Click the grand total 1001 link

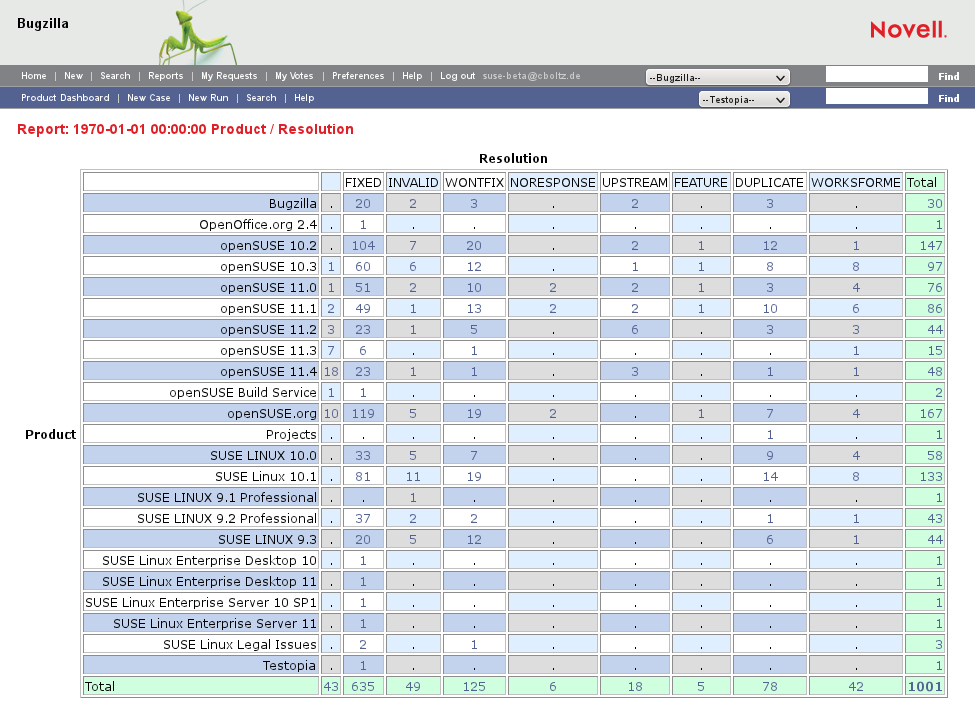(x=925, y=686)
